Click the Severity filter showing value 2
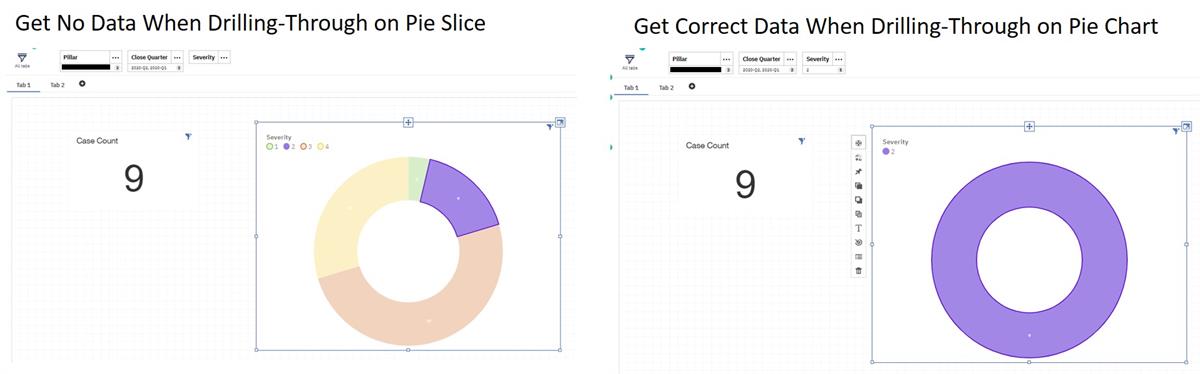 [x=825, y=64]
